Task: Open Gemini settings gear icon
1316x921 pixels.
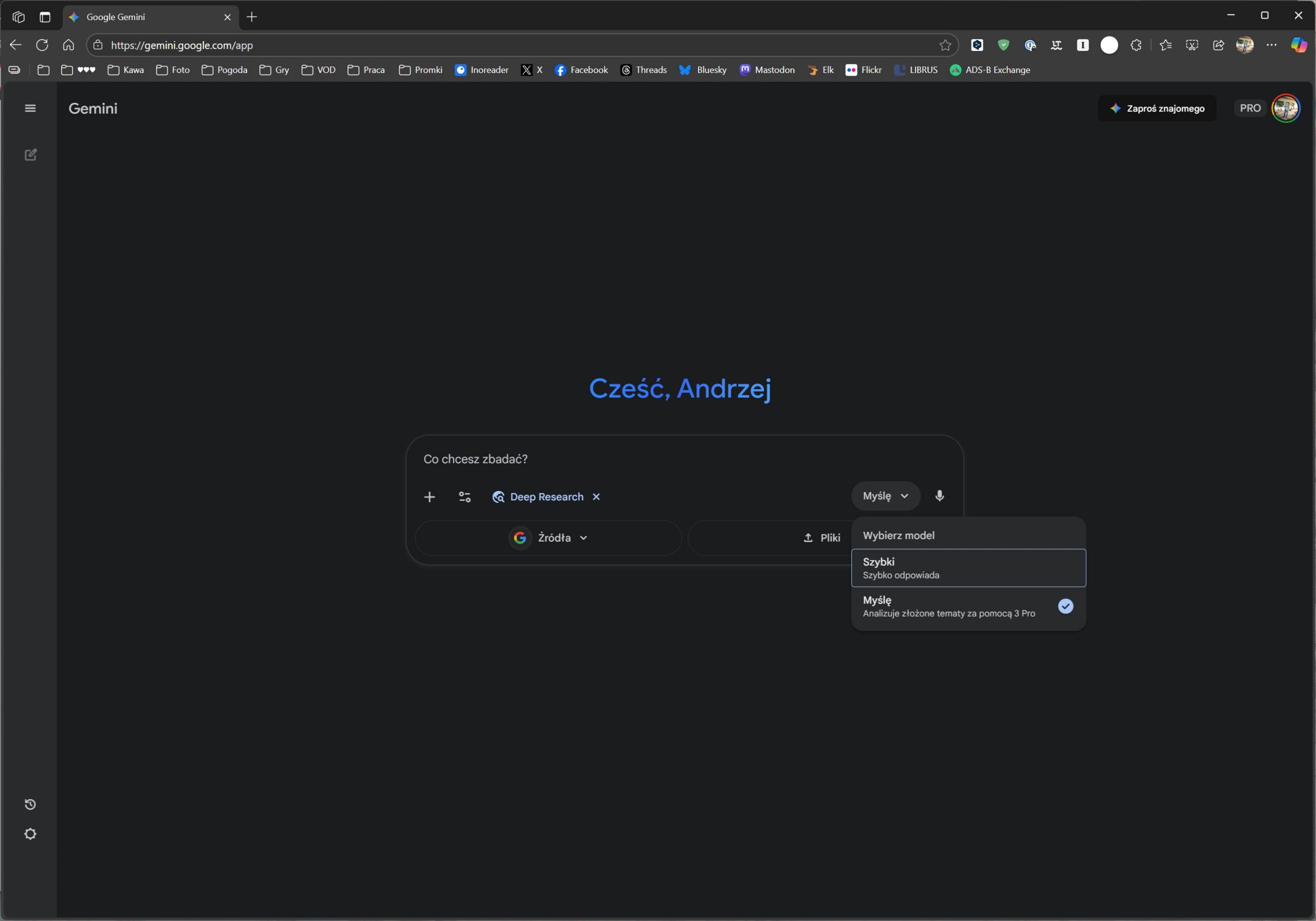Action: click(x=30, y=834)
